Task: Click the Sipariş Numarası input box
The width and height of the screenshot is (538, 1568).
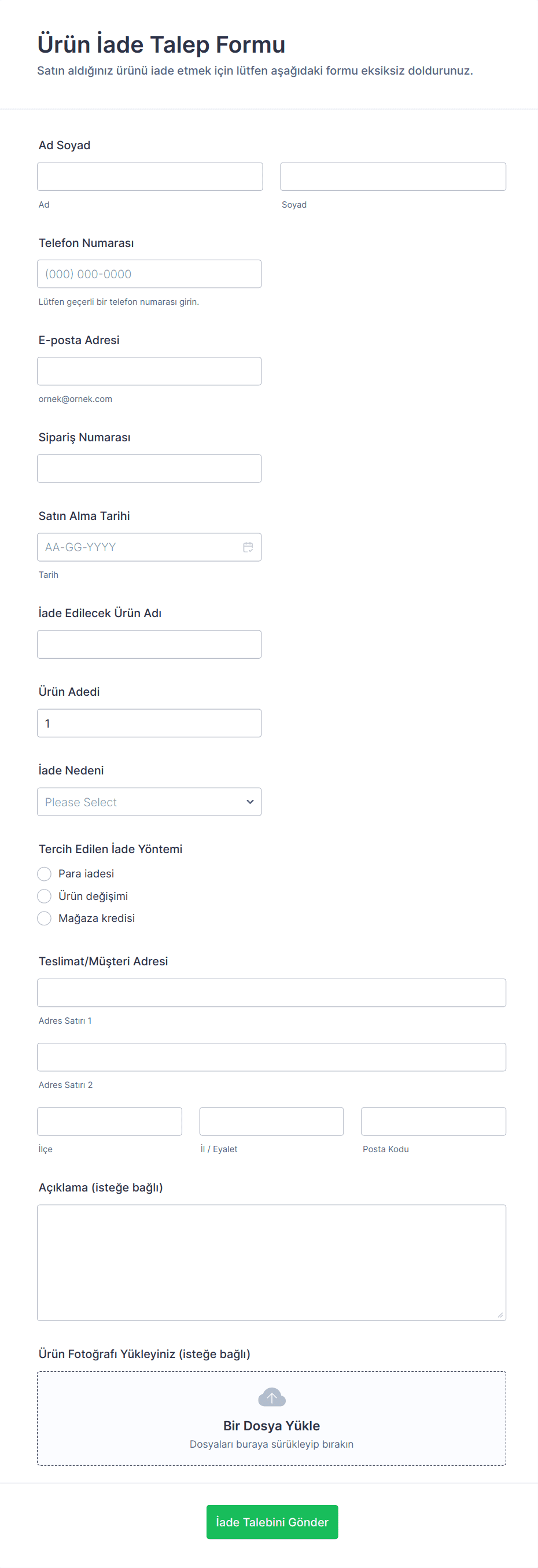Action: (149, 468)
